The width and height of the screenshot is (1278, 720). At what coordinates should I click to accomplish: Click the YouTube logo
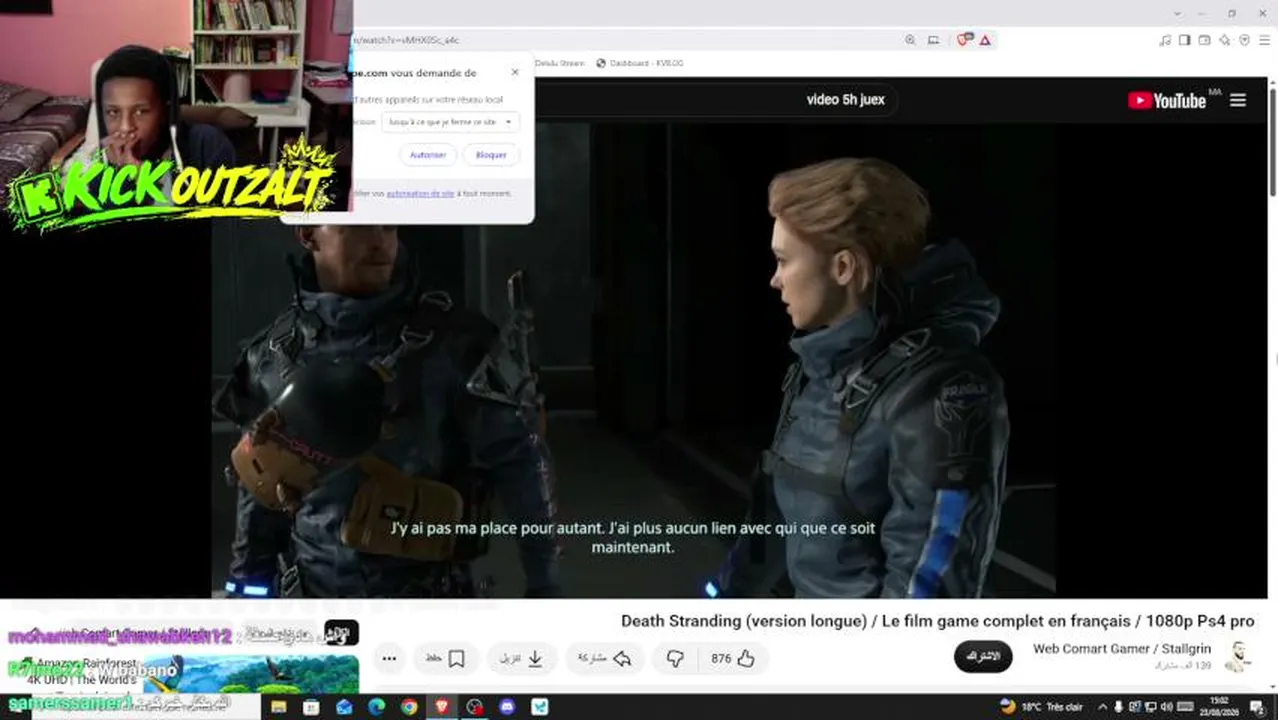tap(1167, 100)
